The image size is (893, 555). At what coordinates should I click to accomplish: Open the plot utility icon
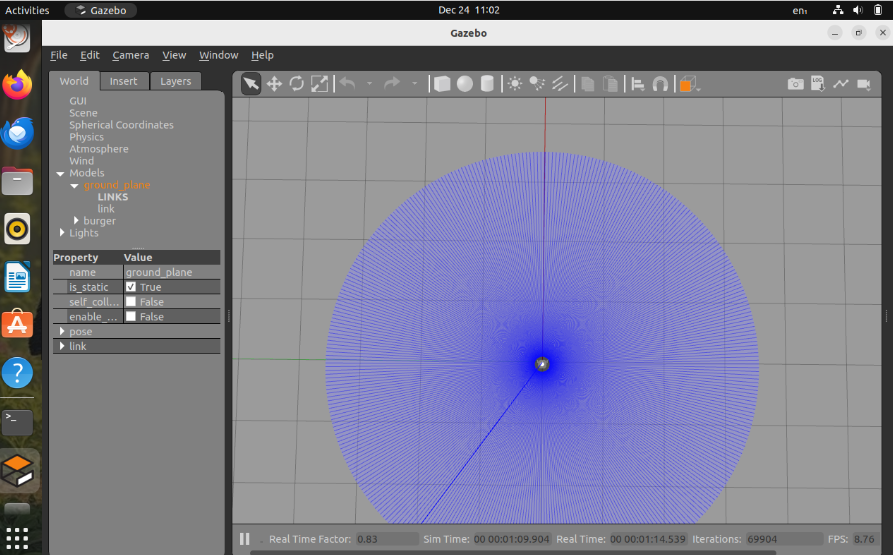click(841, 84)
